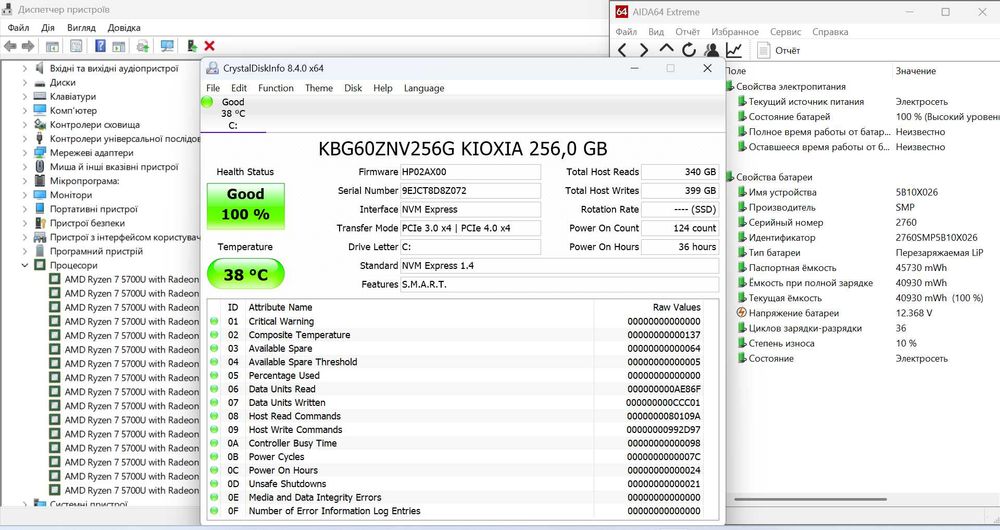1000x530 pixels.
Task: Click the user icon in AIDA64 toolbar
Action: [712, 50]
